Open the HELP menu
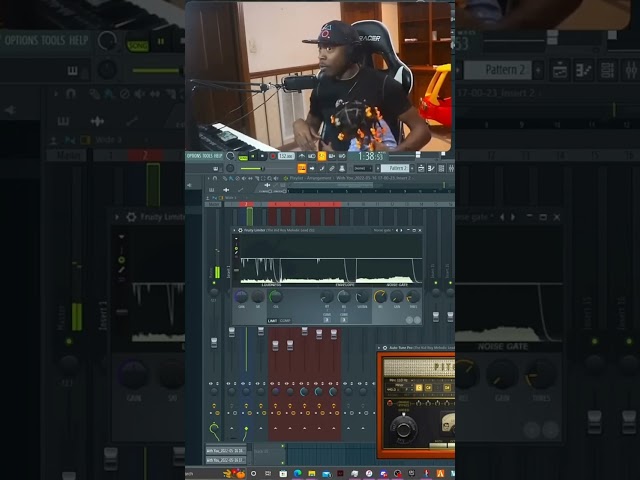Screen dimensions: 640x480 218,156
